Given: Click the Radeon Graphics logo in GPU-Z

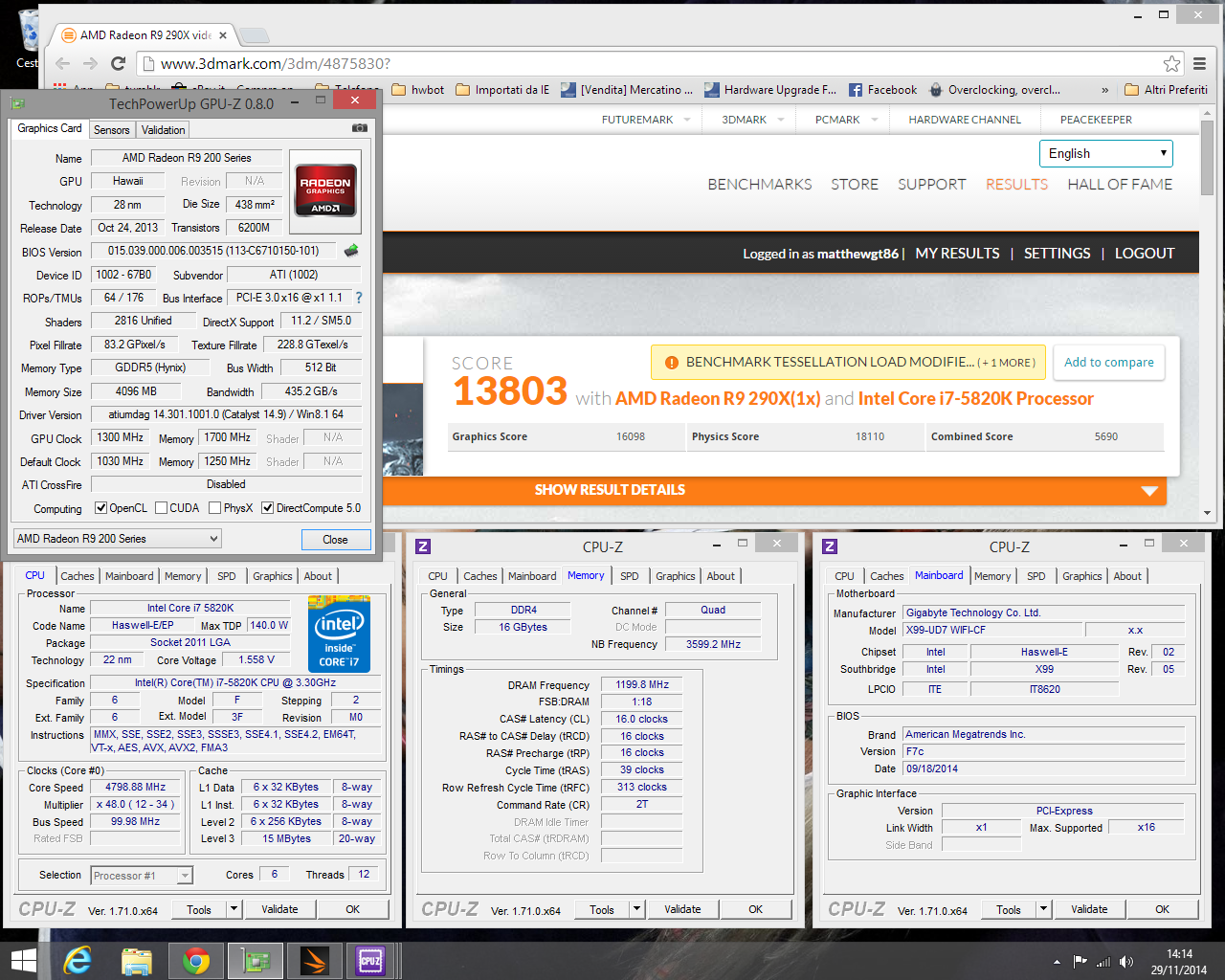Looking at the screenshot, I should tap(325, 189).
